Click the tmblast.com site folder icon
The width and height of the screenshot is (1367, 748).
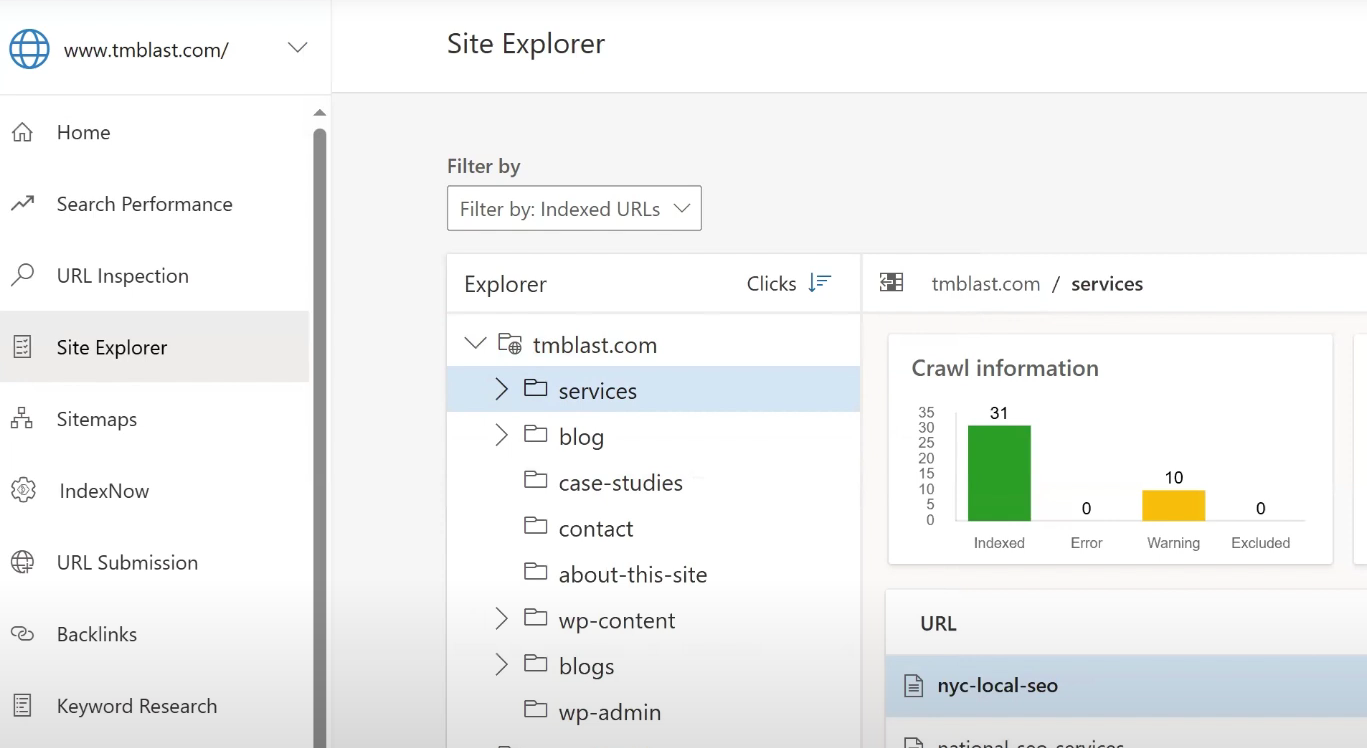(x=510, y=344)
